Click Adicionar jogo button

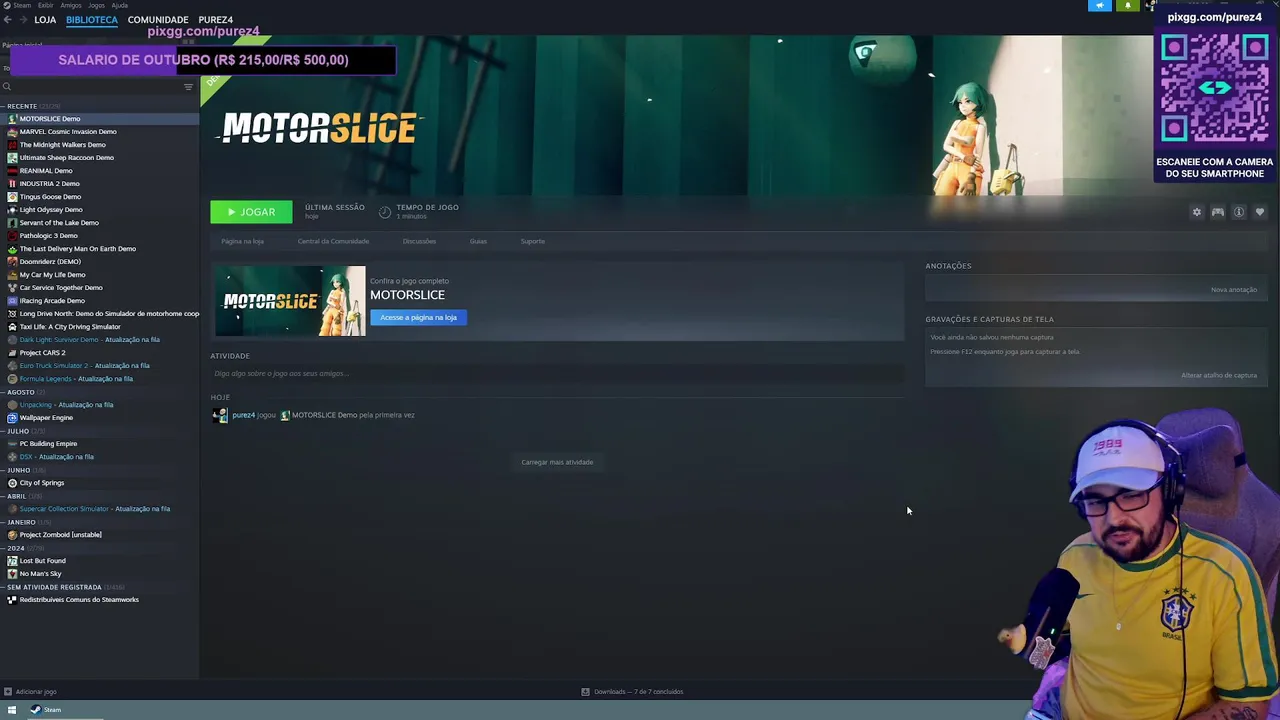pos(30,692)
